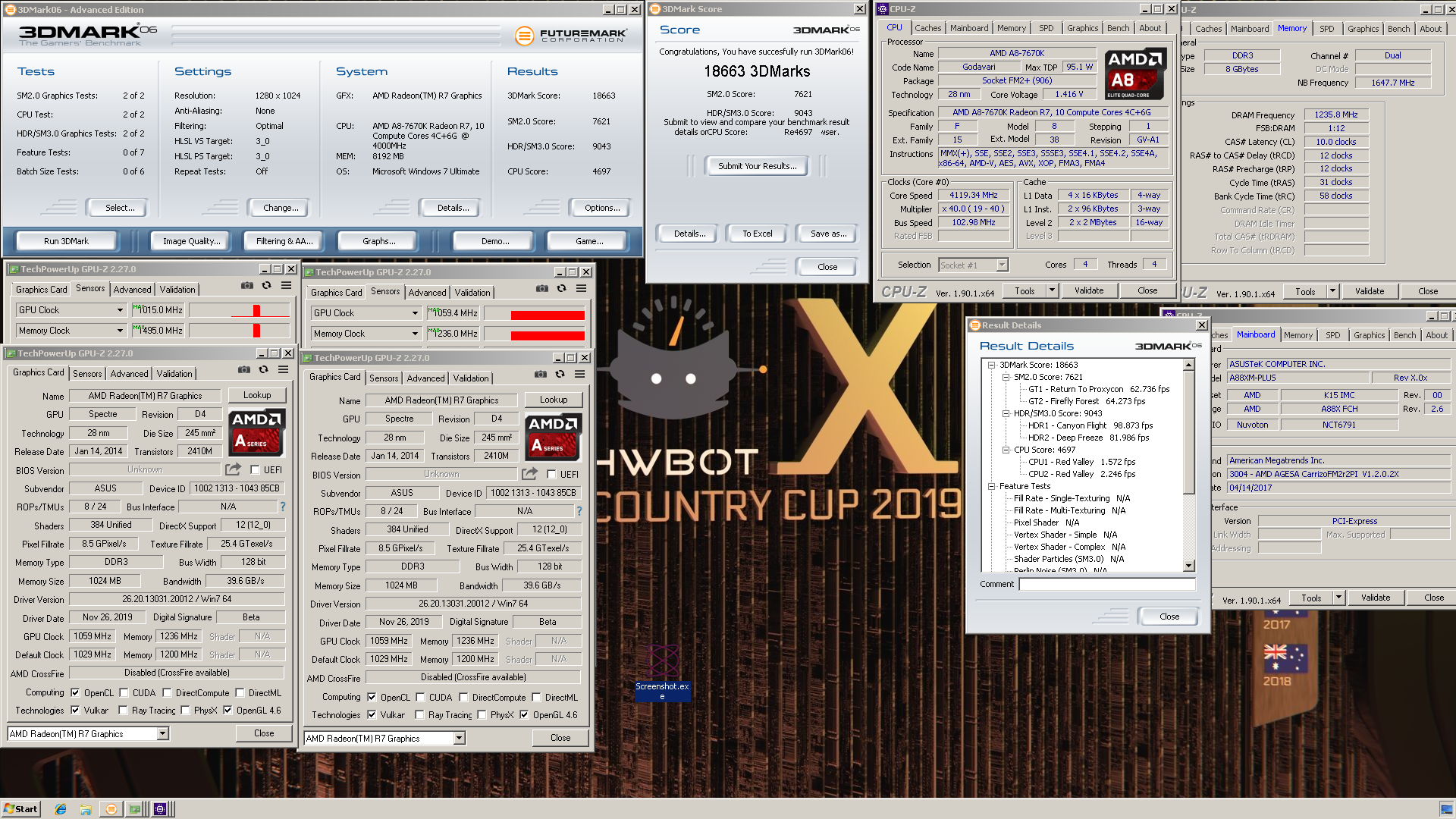Open Validation tab in right GPU-Z Graphics Card window

coord(471,378)
